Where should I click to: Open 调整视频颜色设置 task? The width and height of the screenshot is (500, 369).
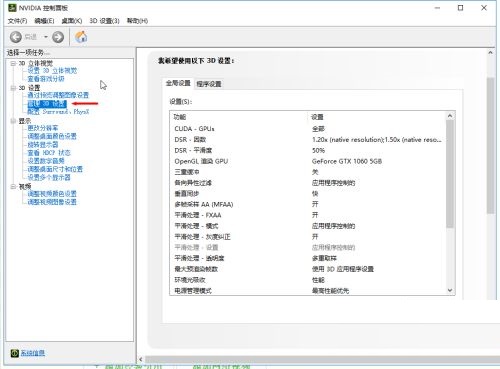point(52,194)
